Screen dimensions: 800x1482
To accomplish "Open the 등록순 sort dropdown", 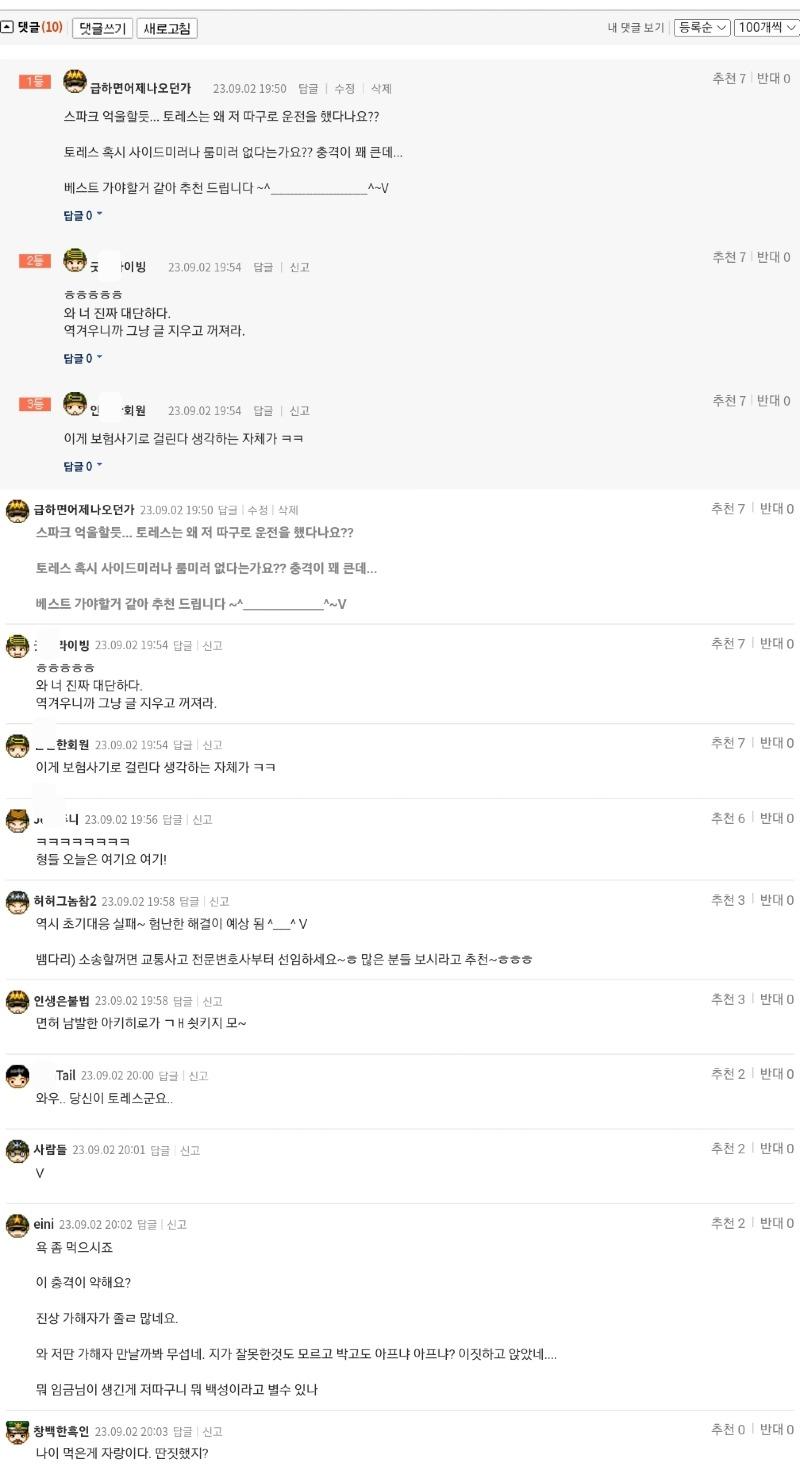I will 702,28.
